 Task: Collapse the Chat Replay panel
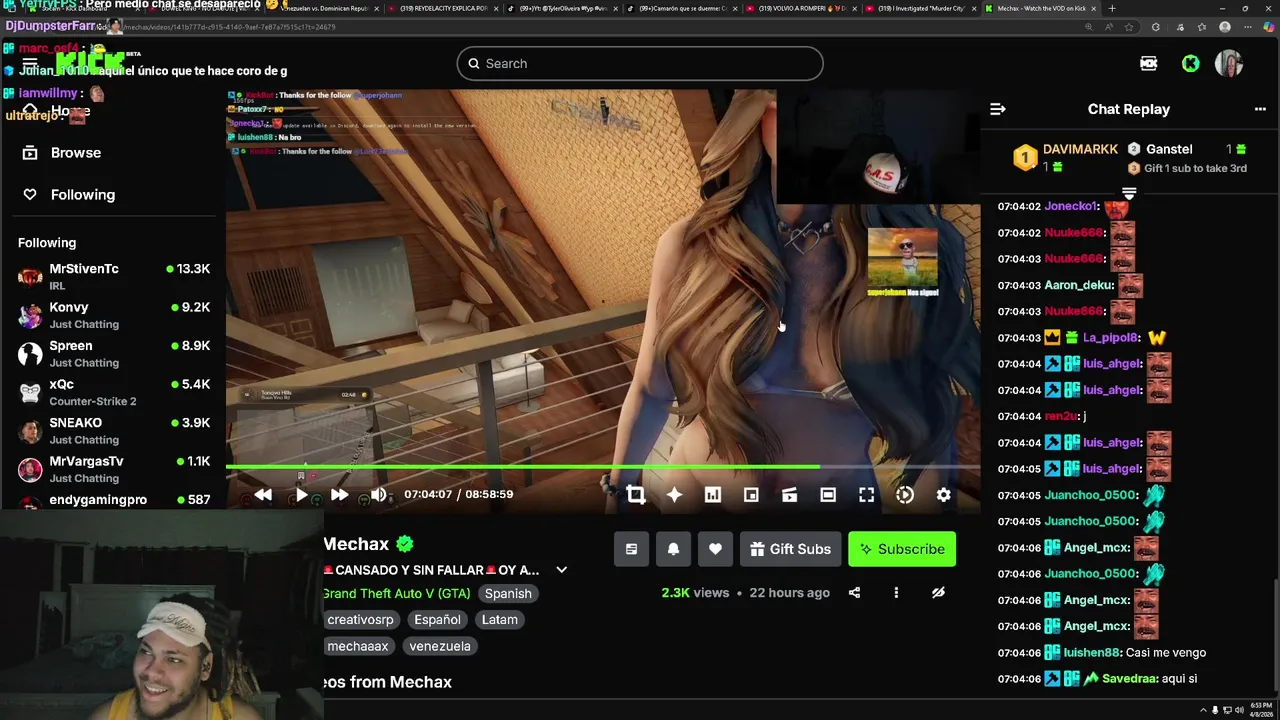tap(997, 109)
